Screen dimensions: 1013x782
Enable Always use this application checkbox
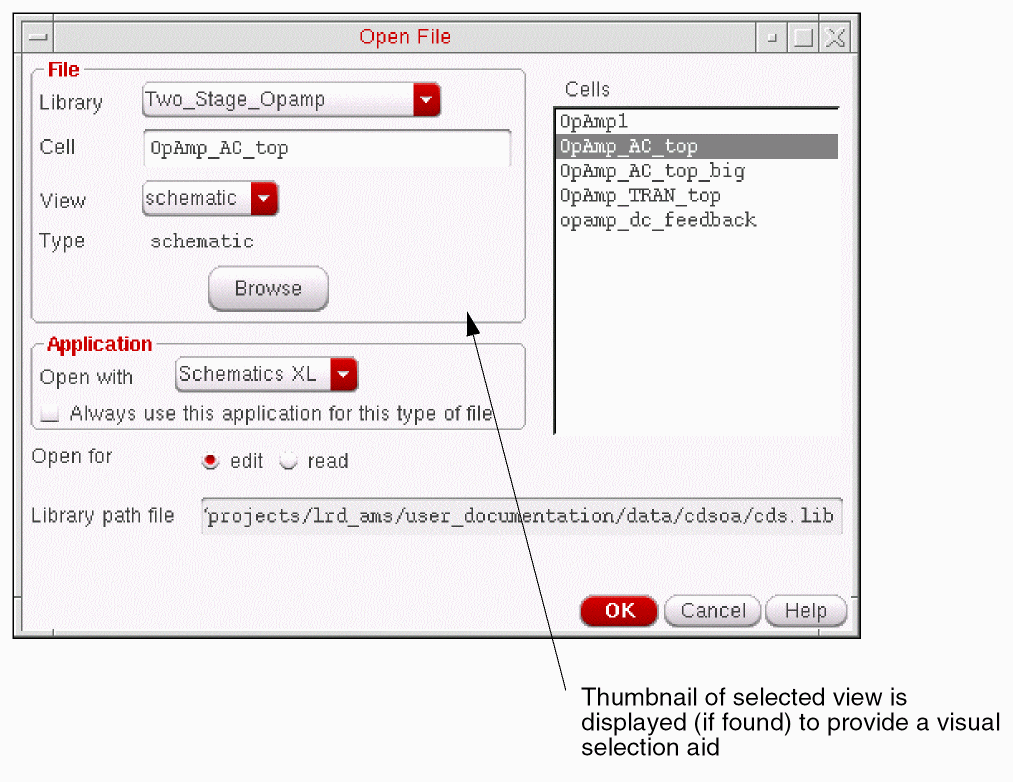50,414
